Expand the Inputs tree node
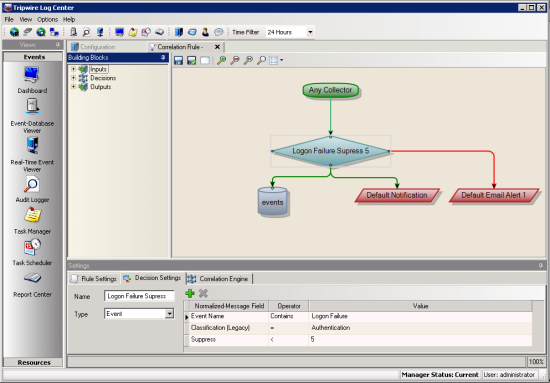This screenshot has height=383, width=550. pyautogui.click(x=73, y=69)
